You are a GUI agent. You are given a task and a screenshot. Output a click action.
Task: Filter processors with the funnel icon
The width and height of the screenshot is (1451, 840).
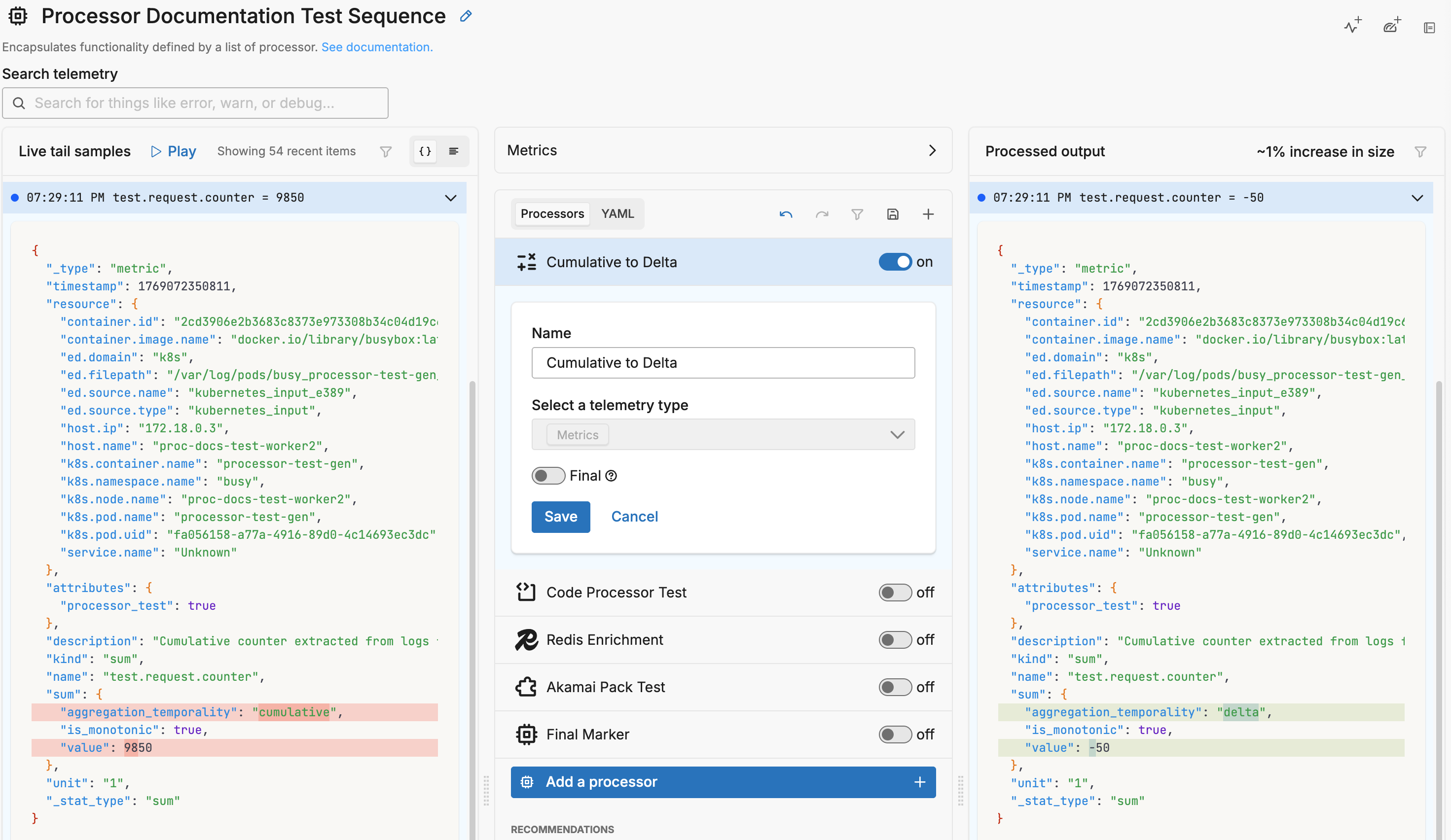point(857,214)
